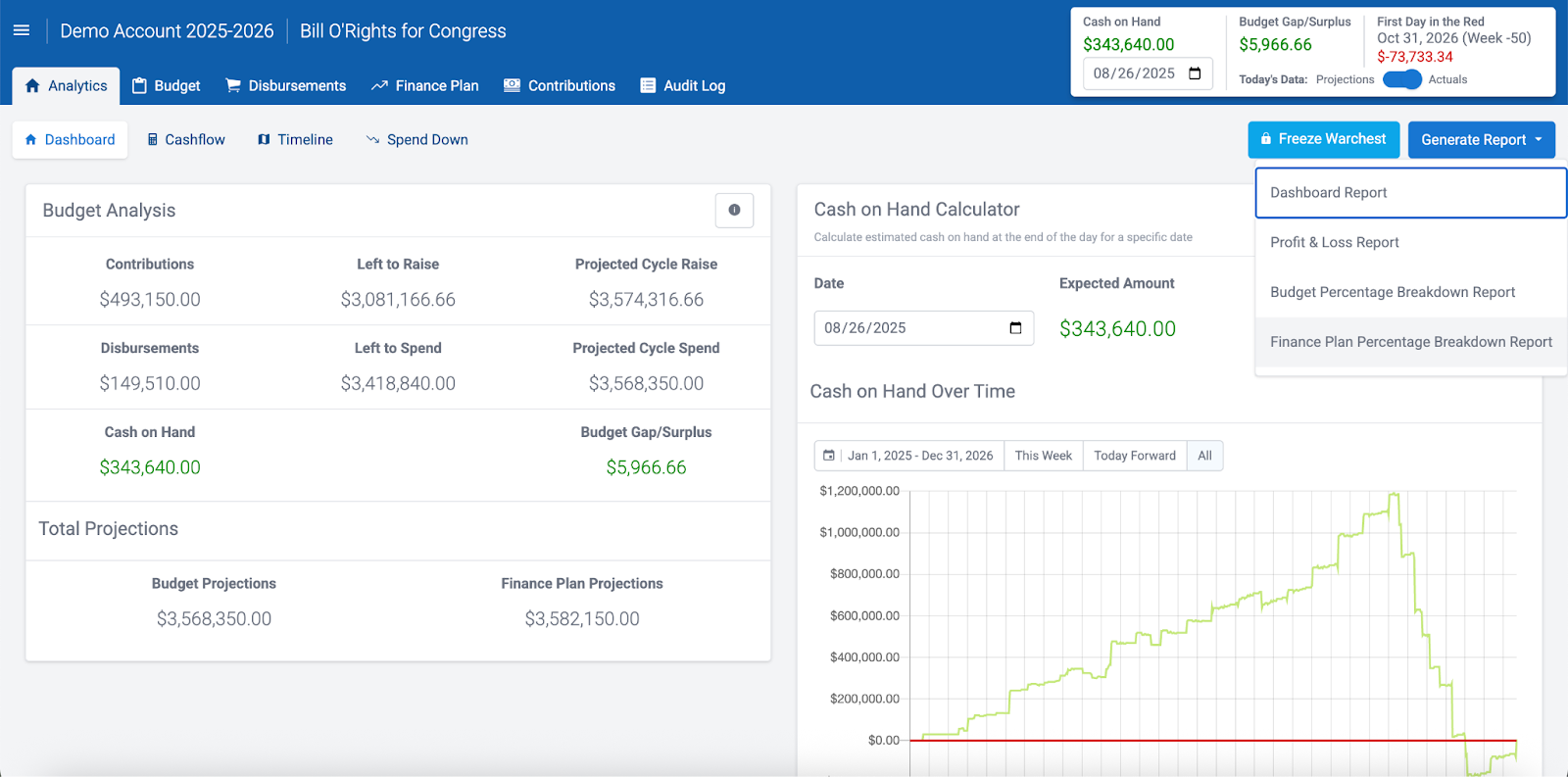1568x777 pixels.
Task: Open the Analytics tab
Action: pos(66,85)
